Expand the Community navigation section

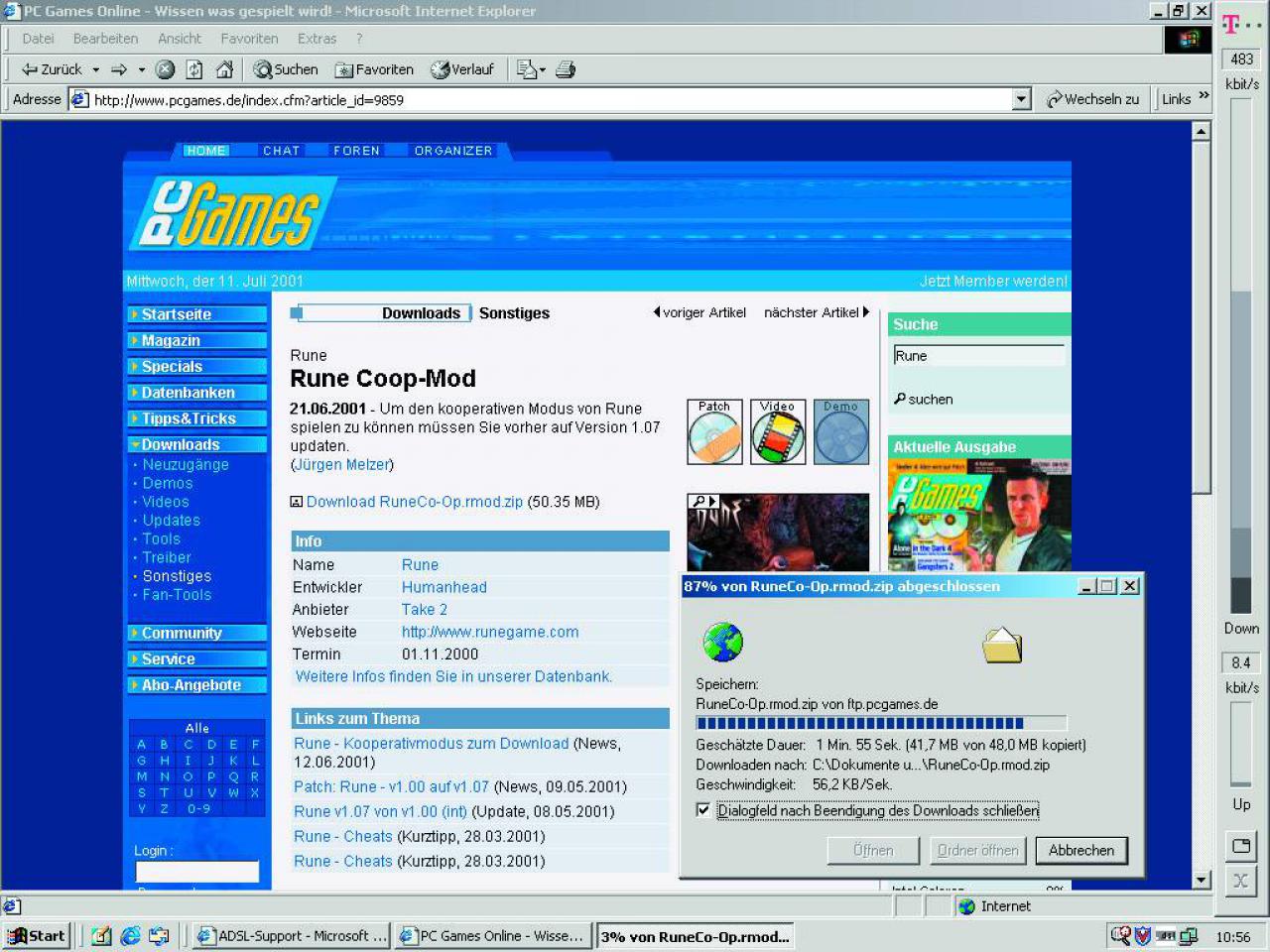(x=197, y=633)
